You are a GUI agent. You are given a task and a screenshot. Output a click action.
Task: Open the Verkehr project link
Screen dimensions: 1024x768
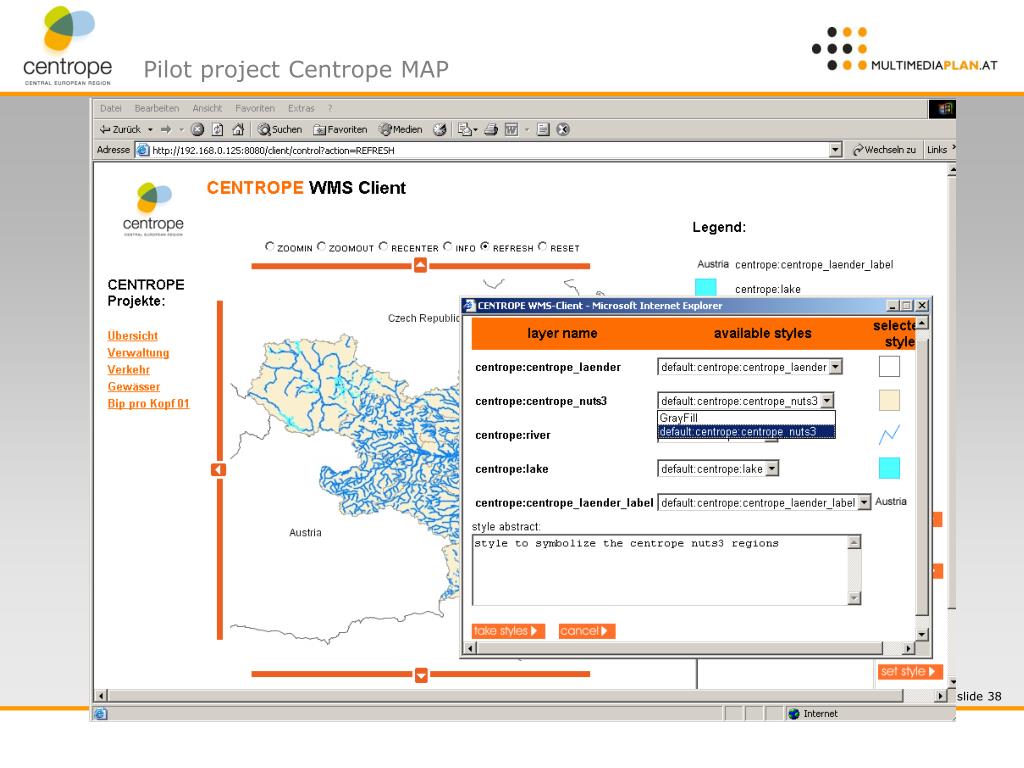coord(129,370)
